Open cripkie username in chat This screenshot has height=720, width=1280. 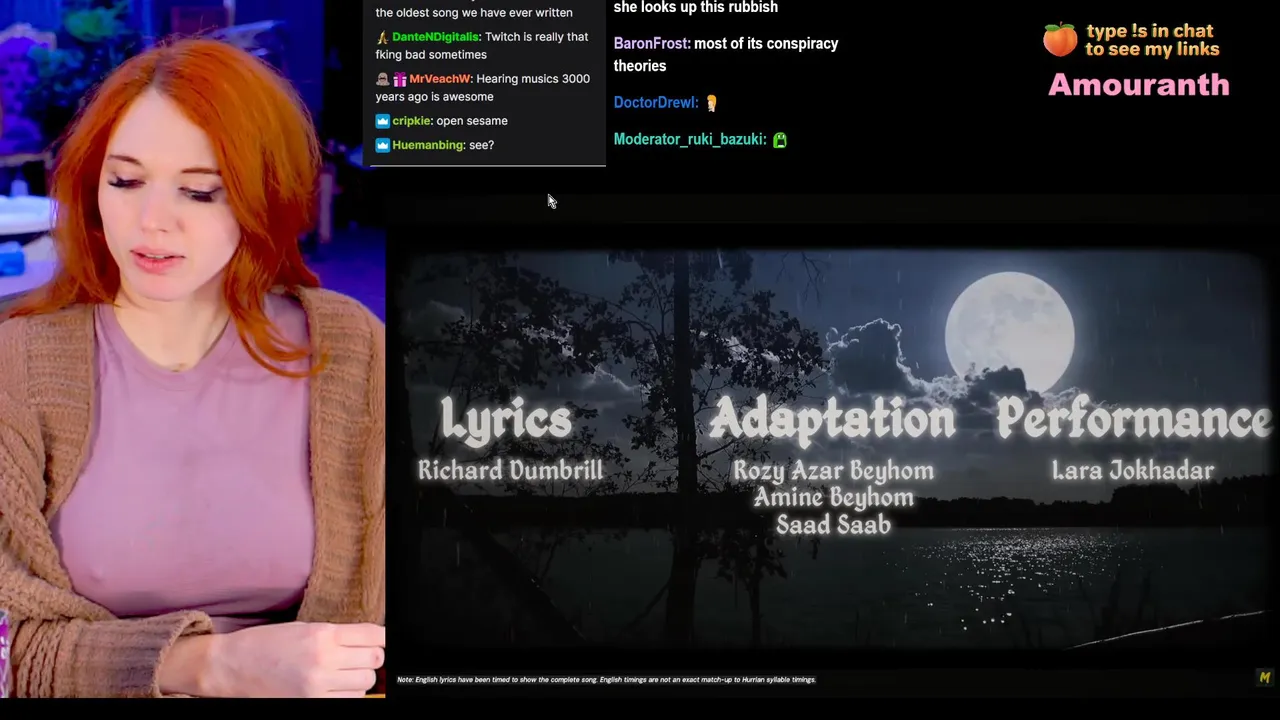412,121
